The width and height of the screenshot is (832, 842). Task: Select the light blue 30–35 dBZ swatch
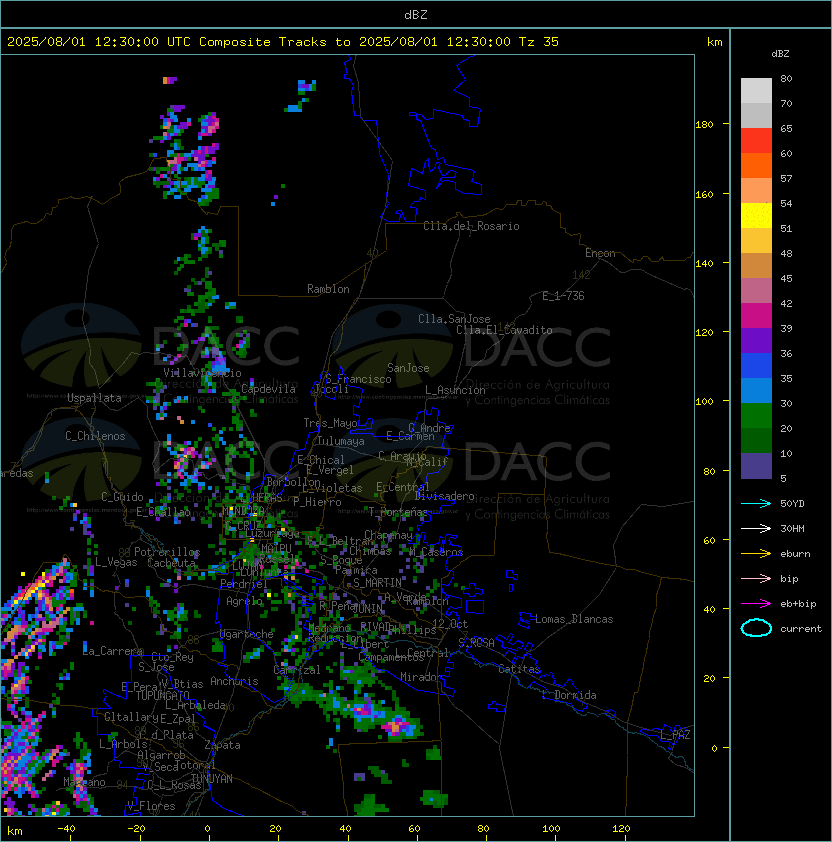point(756,390)
